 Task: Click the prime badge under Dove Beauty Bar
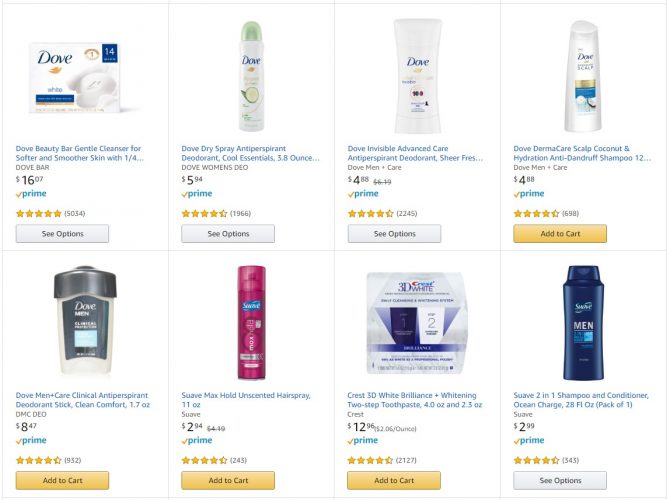tap(31, 194)
